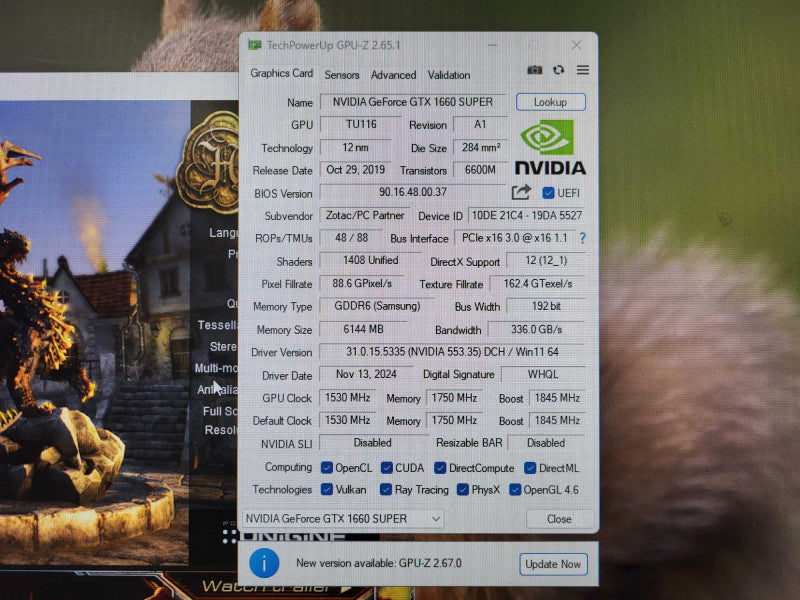Click the Name field GTX 1660 SUPER

(413, 102)
